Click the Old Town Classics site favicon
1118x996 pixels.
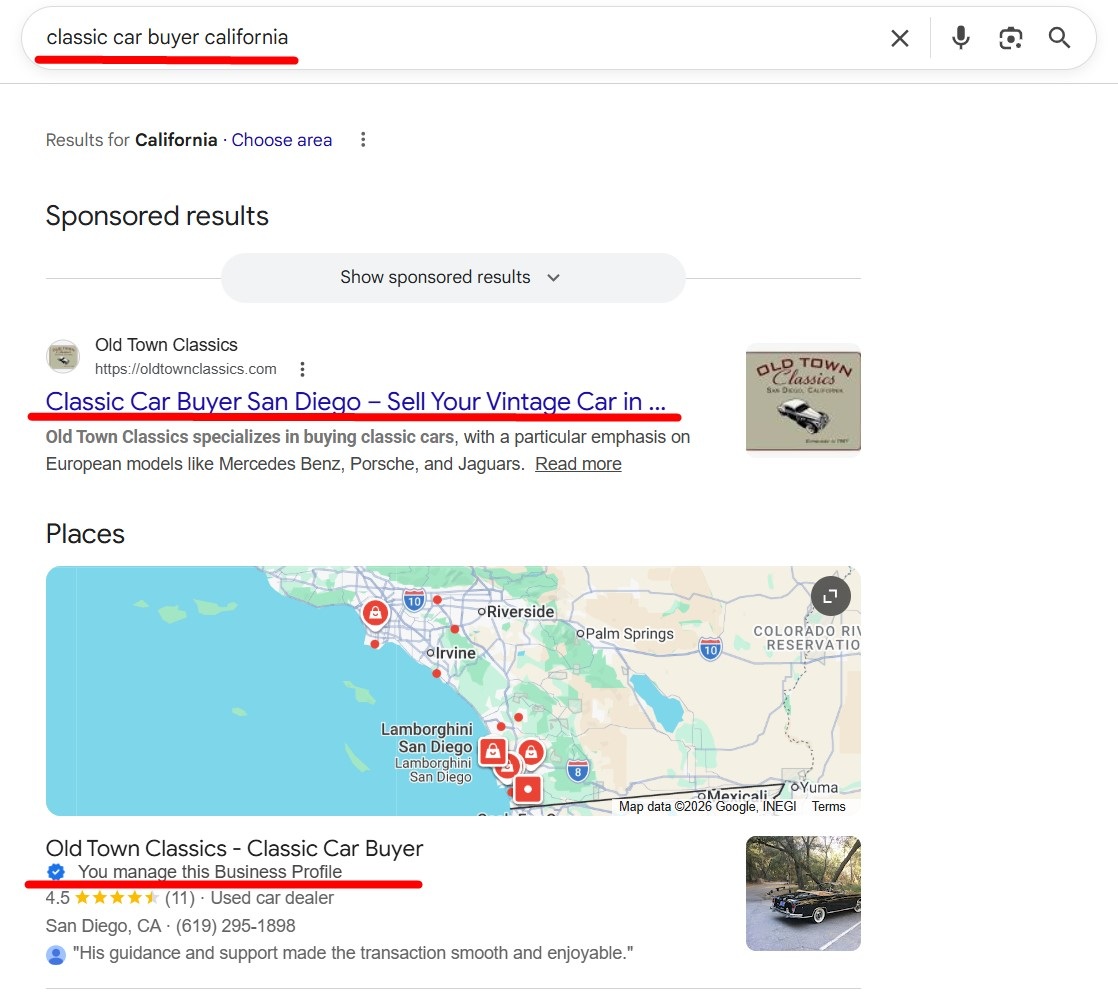[x=62, y=356]
